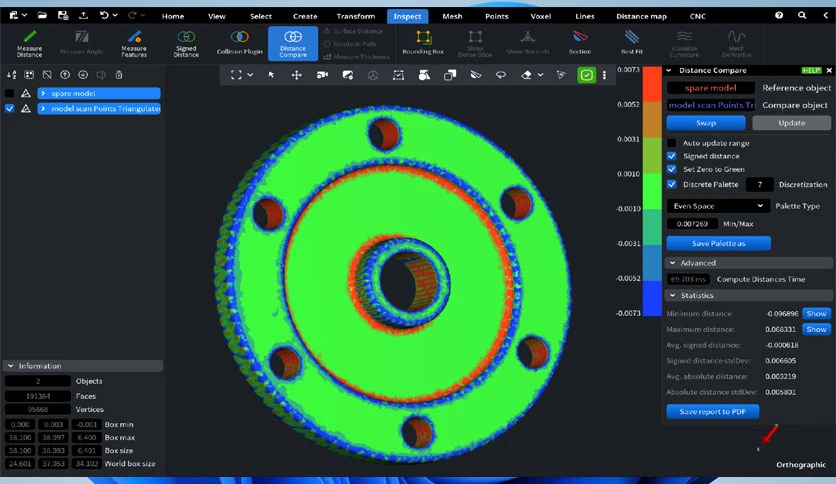Screen dimensions: 836x484
Task: Click Save report to PDF
Action: pos(712,412)
